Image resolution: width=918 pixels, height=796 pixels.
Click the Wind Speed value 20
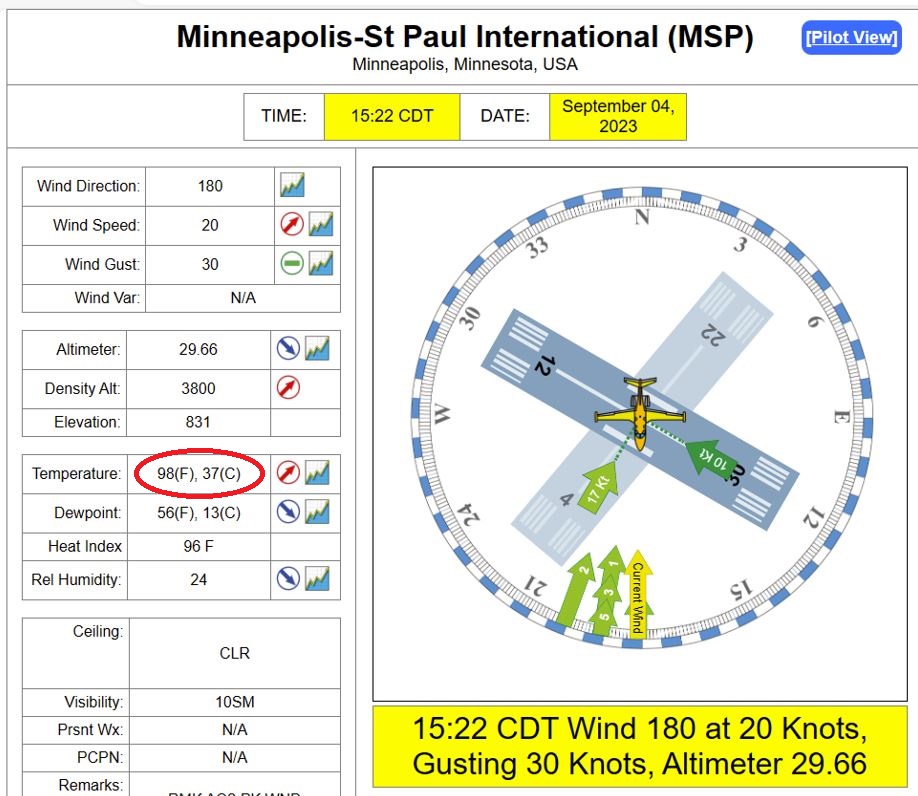[x=210, y=225]
